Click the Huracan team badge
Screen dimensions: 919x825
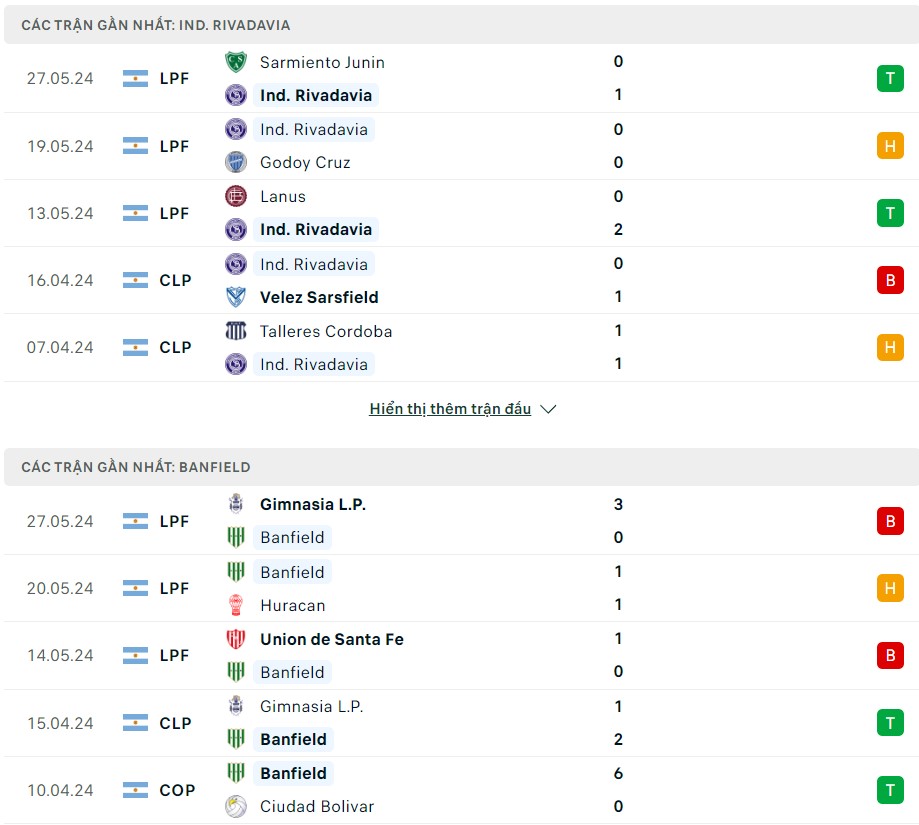coord(235,605)
